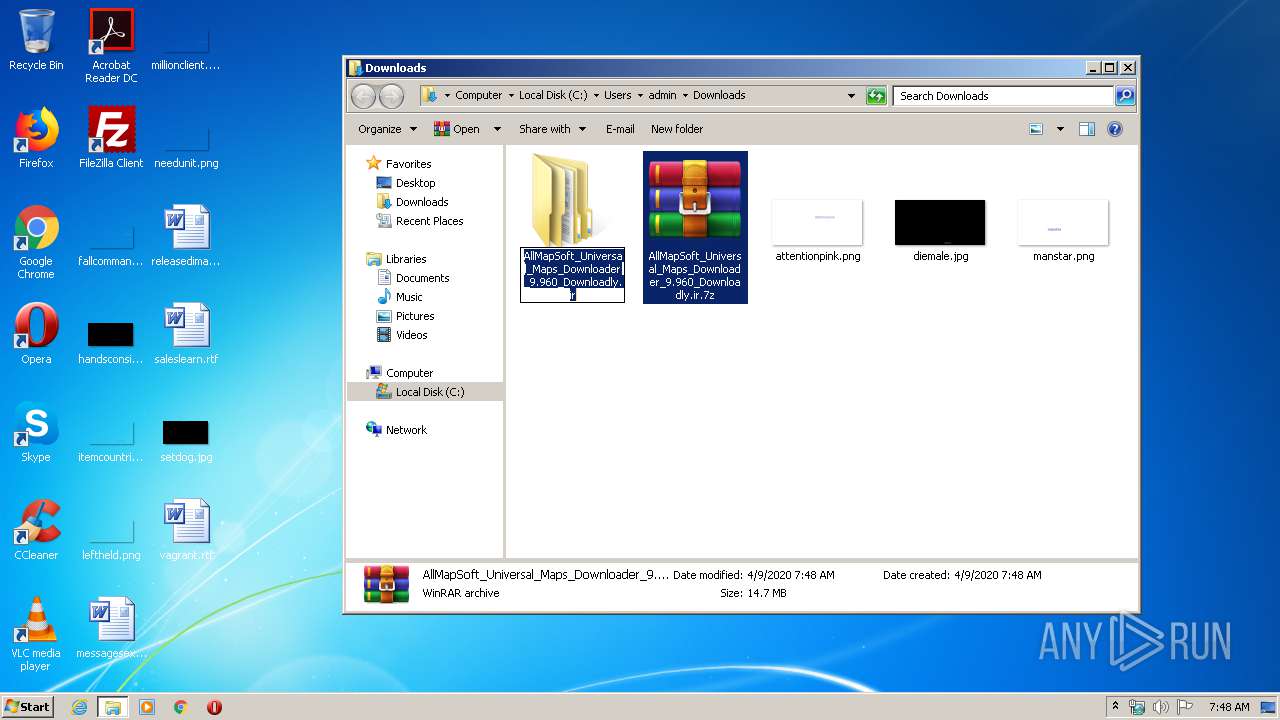Screen dimensions: 1280x720
Task: Change the view with the views icon
Action: (x=1036, y=129)
